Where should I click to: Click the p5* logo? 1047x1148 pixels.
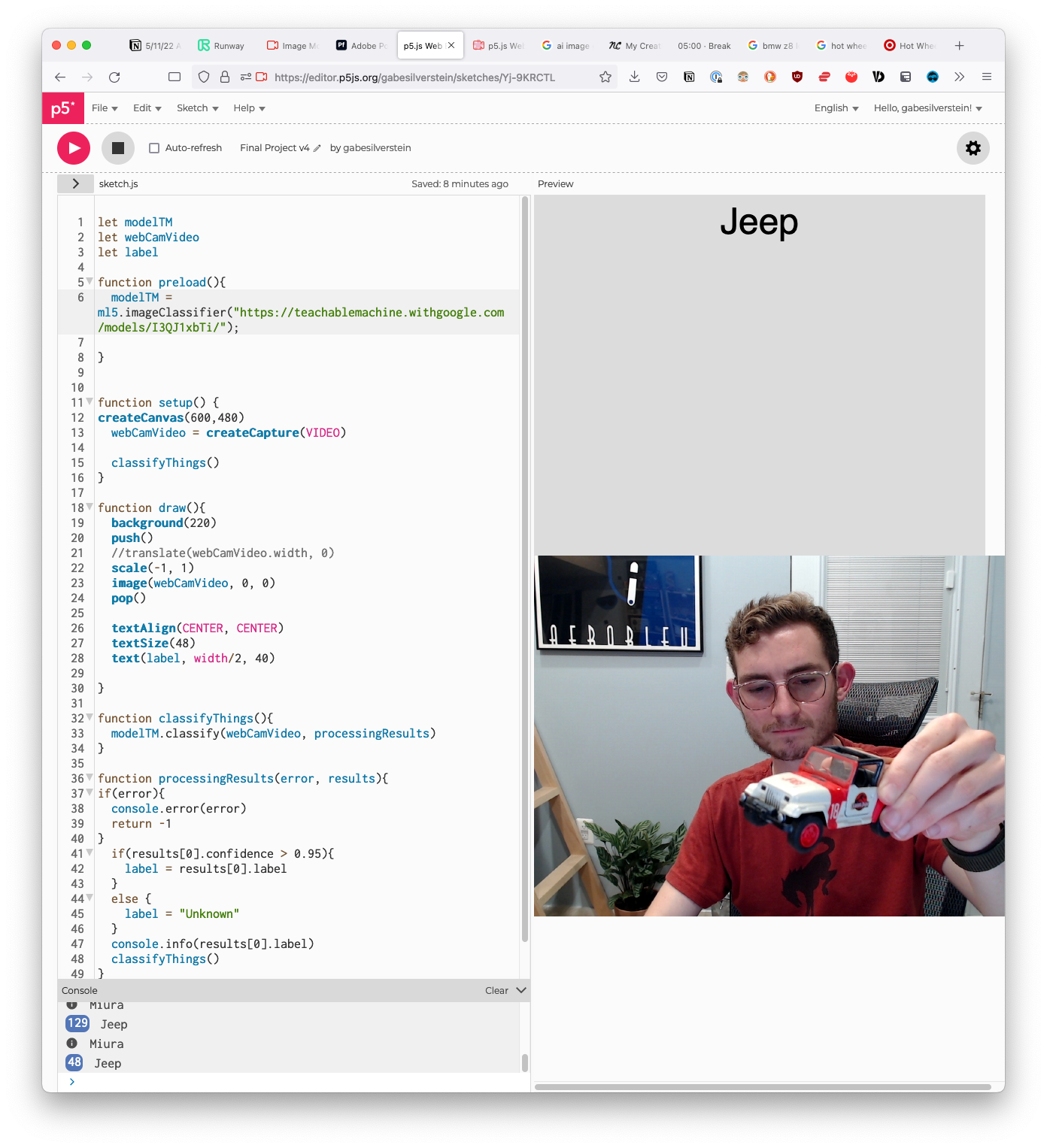click(x=62, y=108)
